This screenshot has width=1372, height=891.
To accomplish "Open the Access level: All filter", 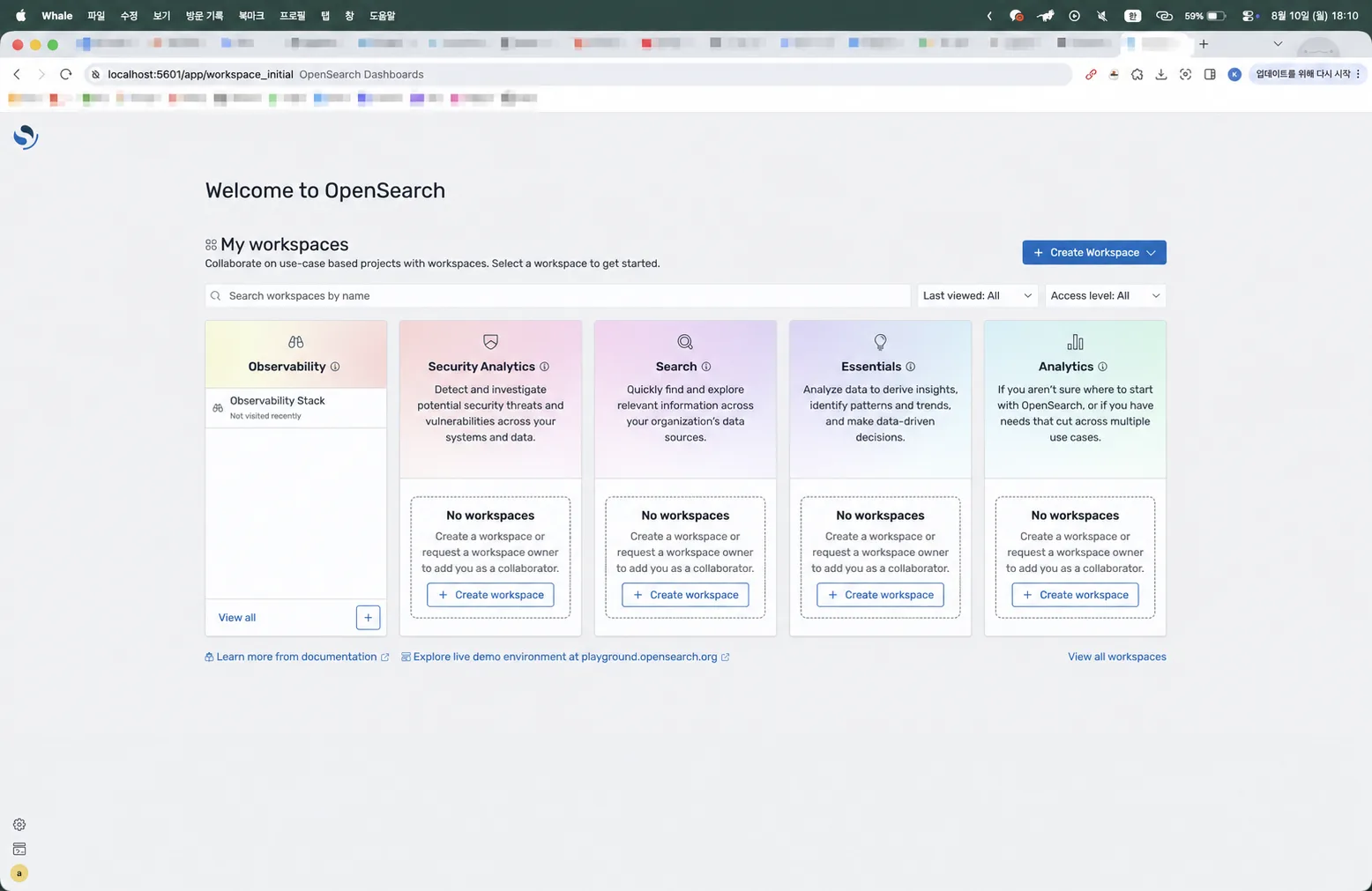I will point(1105,295).
